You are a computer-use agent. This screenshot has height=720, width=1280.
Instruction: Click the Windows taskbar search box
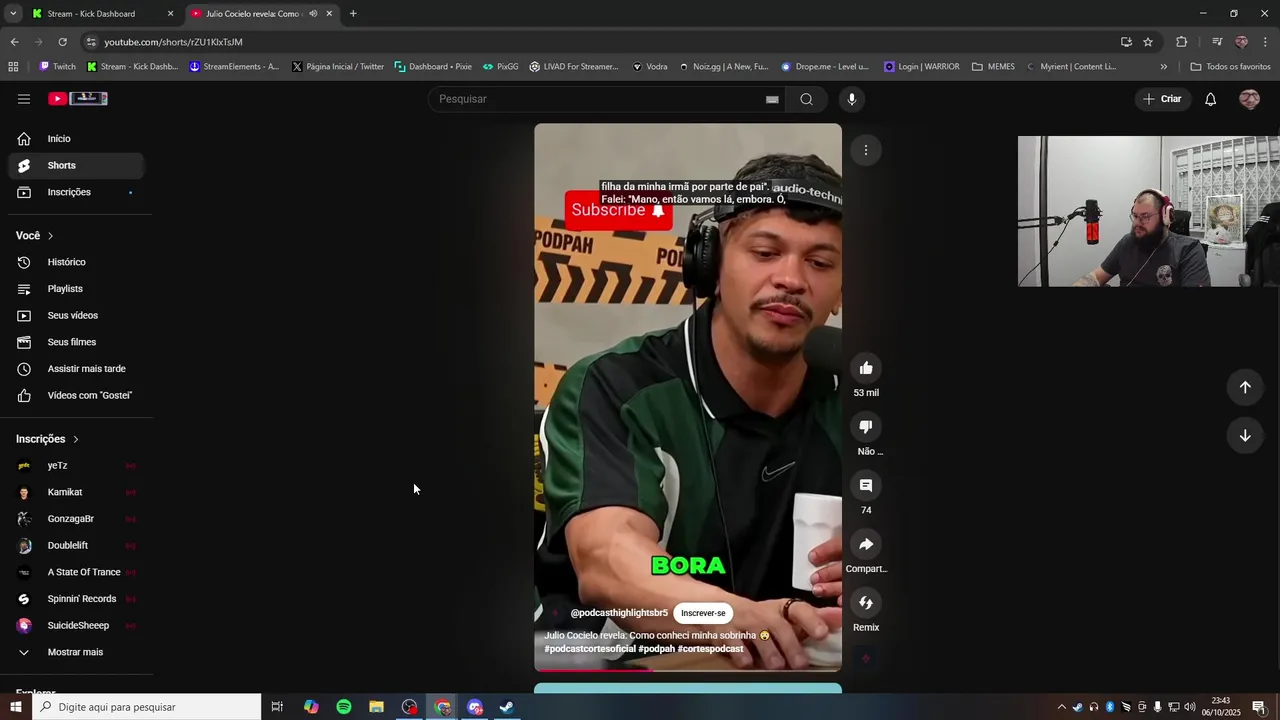(x=146, y=707)
